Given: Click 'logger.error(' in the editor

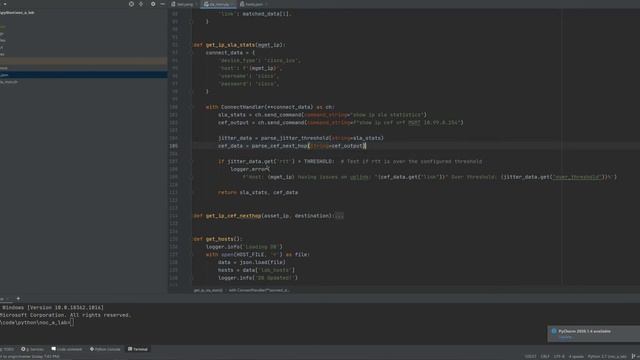Looking at the screenshot, I should pyautogui.click(x=249, y=169).
